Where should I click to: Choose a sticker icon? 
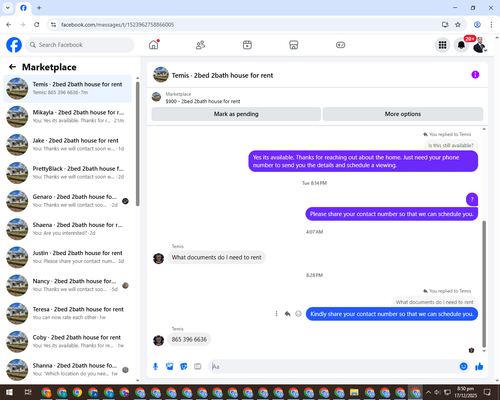tap(184, 367)
